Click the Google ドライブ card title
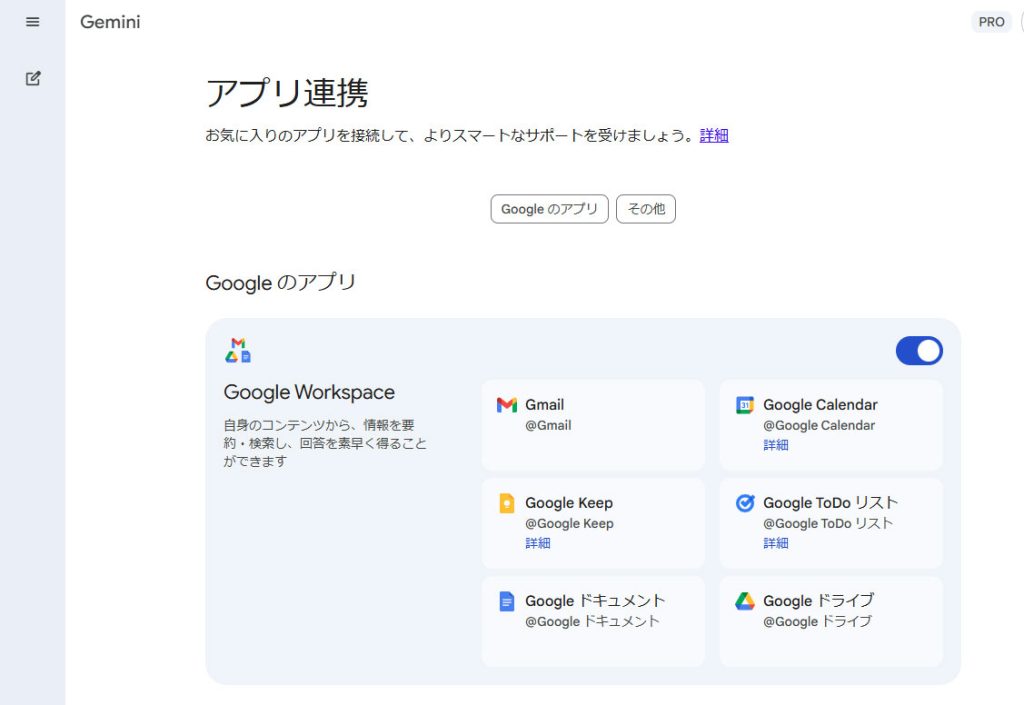 click(x=818, y=601)
